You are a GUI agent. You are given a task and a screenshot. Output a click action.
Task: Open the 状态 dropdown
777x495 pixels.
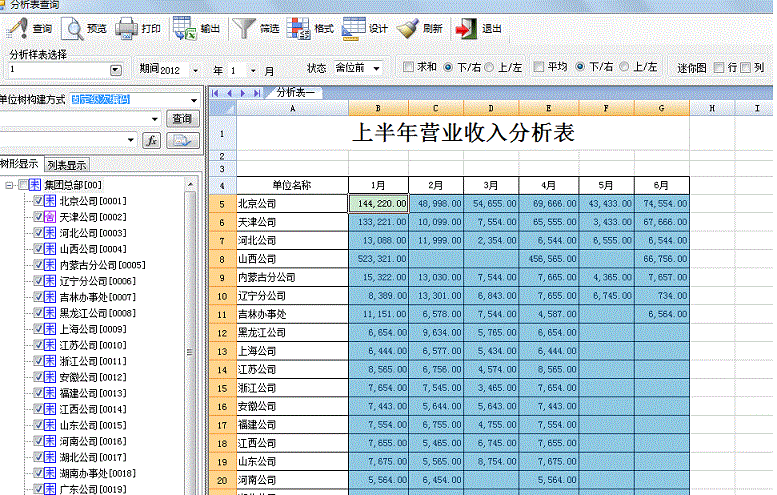click(x=377, y=68)
